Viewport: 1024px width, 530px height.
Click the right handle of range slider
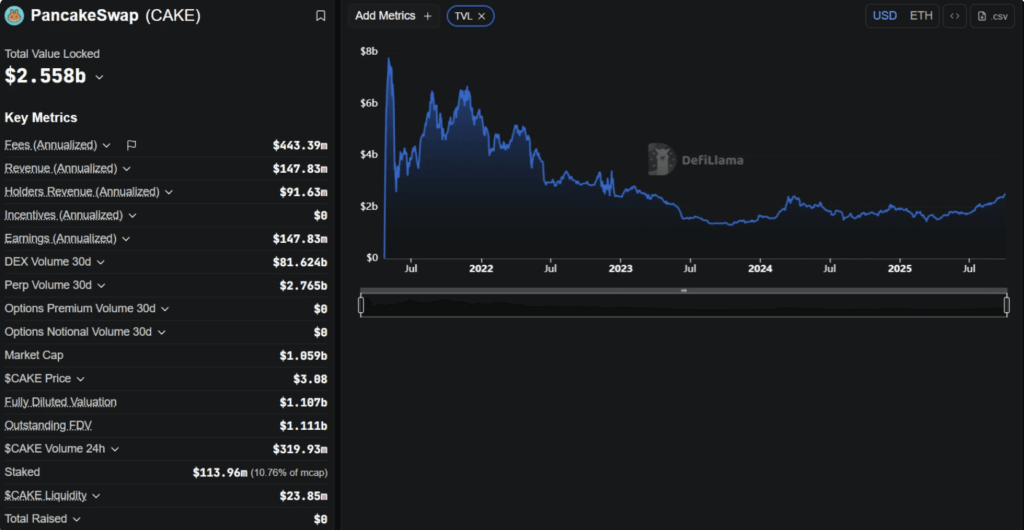[x=1006, y=306]
